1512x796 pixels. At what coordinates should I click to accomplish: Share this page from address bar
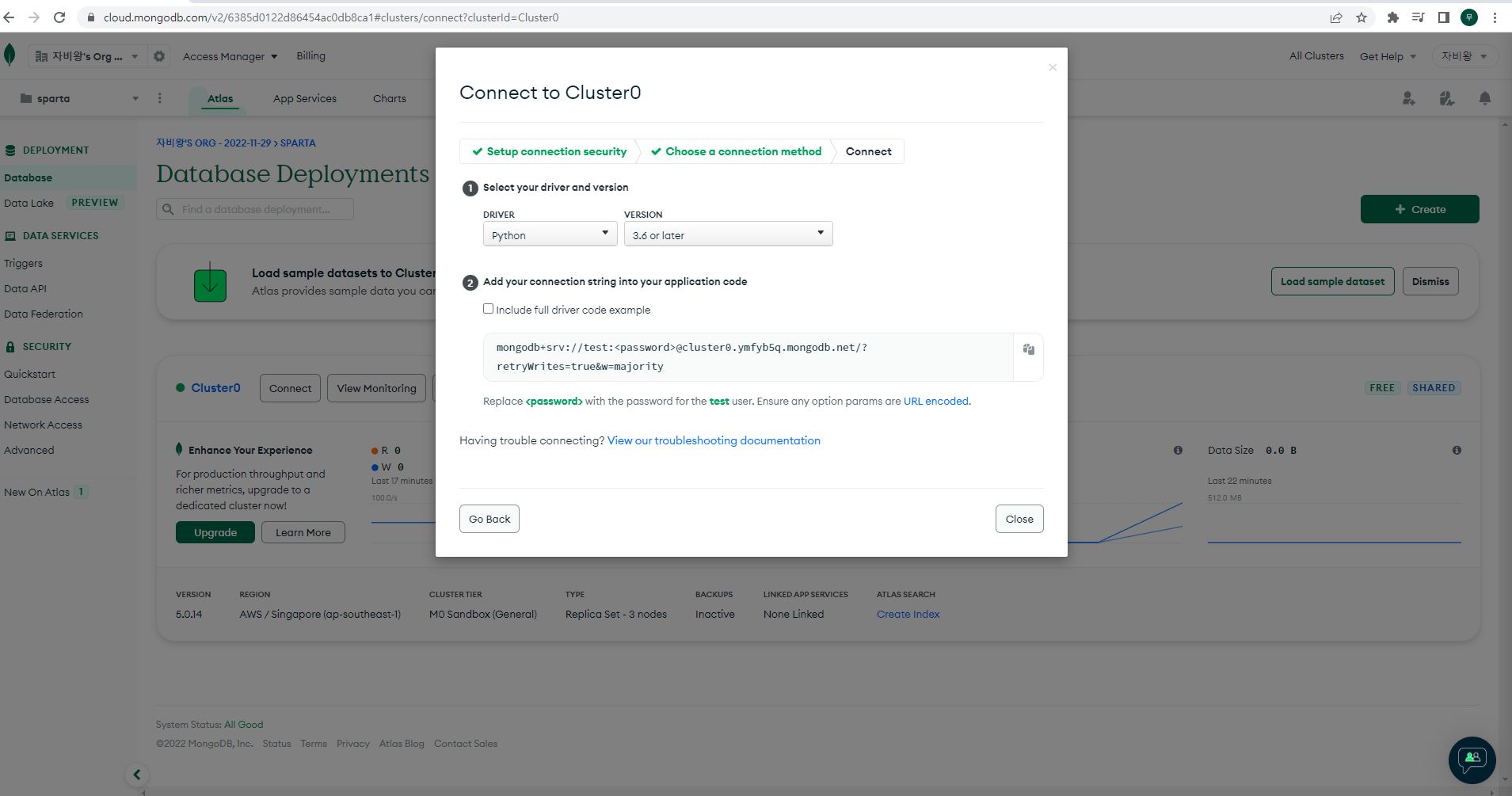coord(1336,17)
